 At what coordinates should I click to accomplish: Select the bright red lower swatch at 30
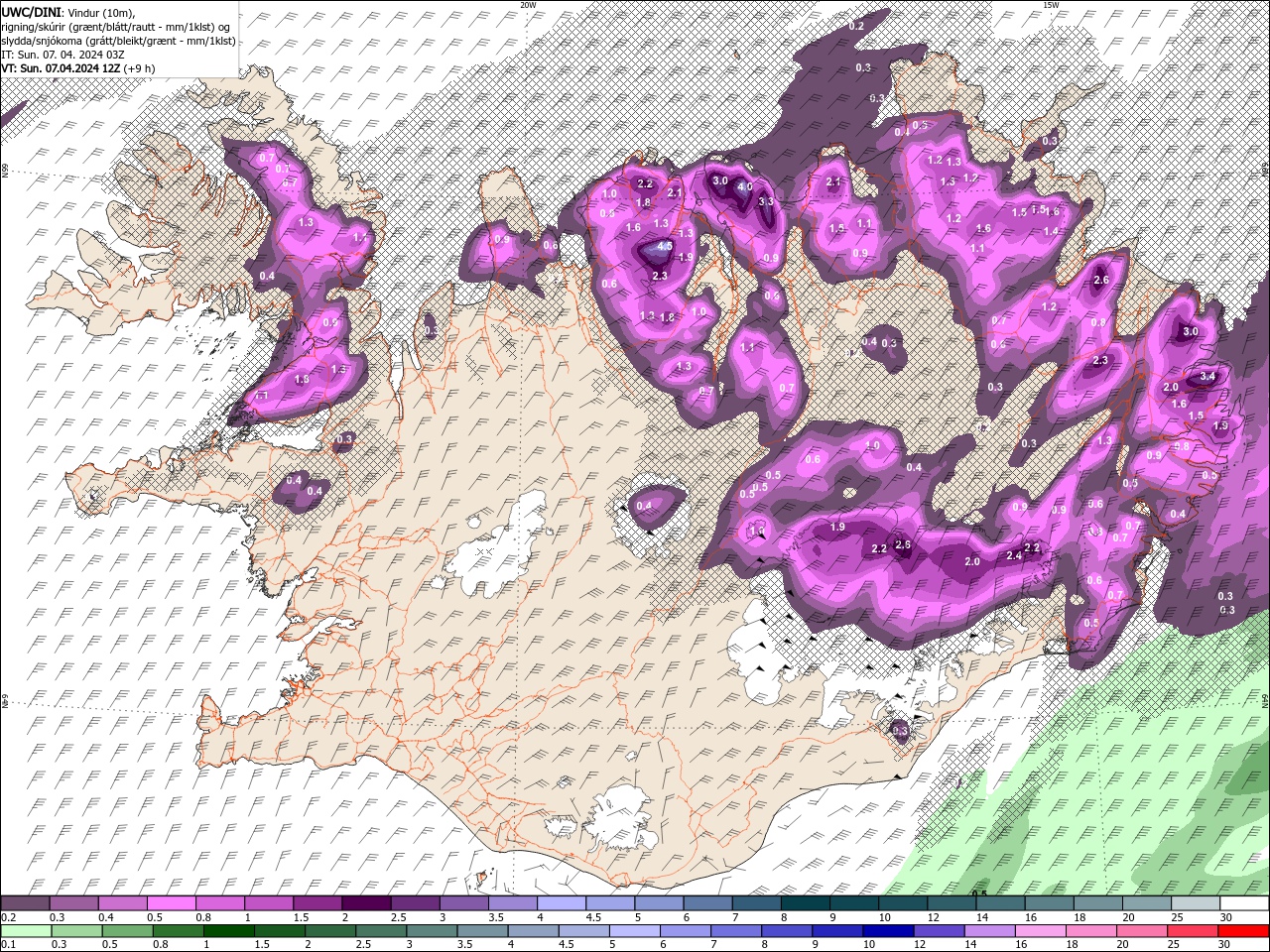coord(1243,931)
